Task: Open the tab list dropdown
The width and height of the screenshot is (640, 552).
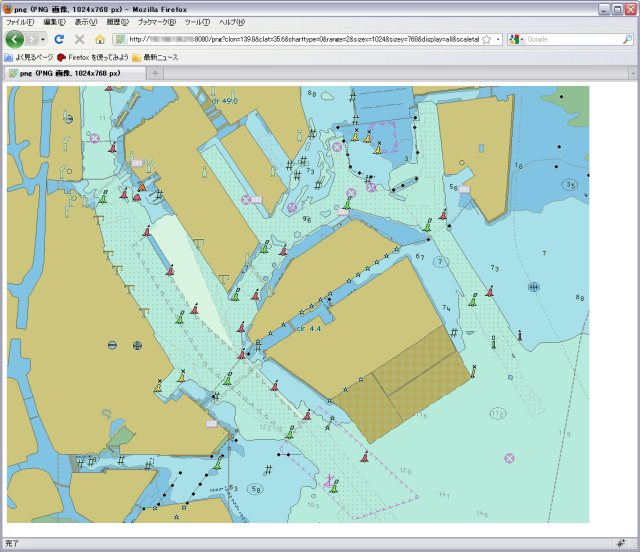Action: [632, 73]
